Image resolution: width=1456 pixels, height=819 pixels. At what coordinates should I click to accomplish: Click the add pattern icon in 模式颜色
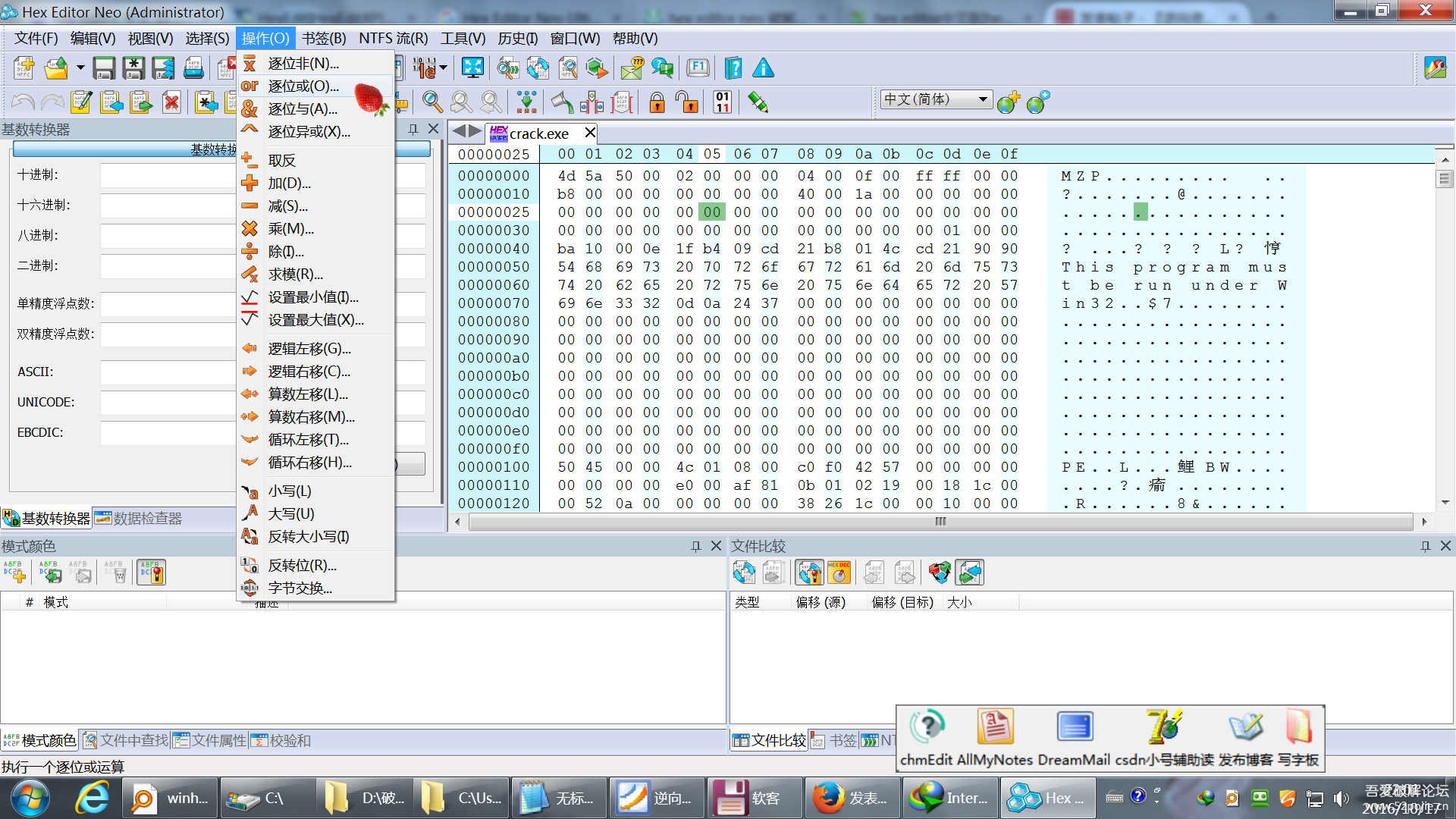click(x=14, y=573)
